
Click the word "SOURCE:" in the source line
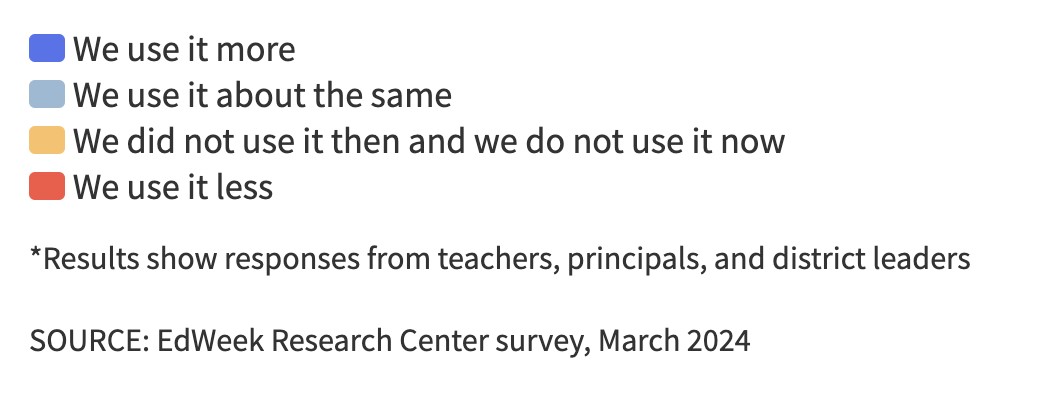(90, 341)
